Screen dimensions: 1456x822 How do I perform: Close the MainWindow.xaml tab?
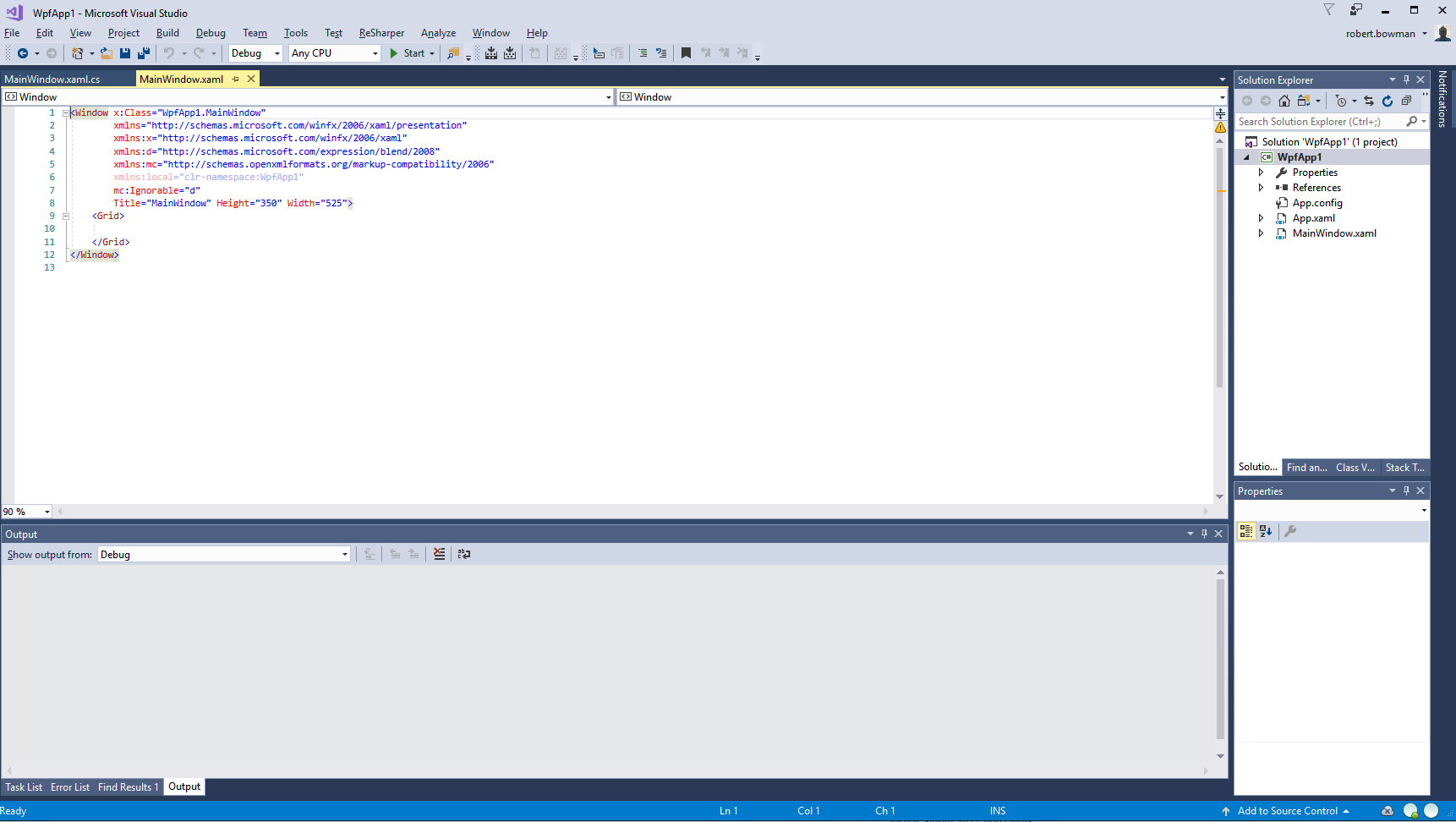pos(251,79)
